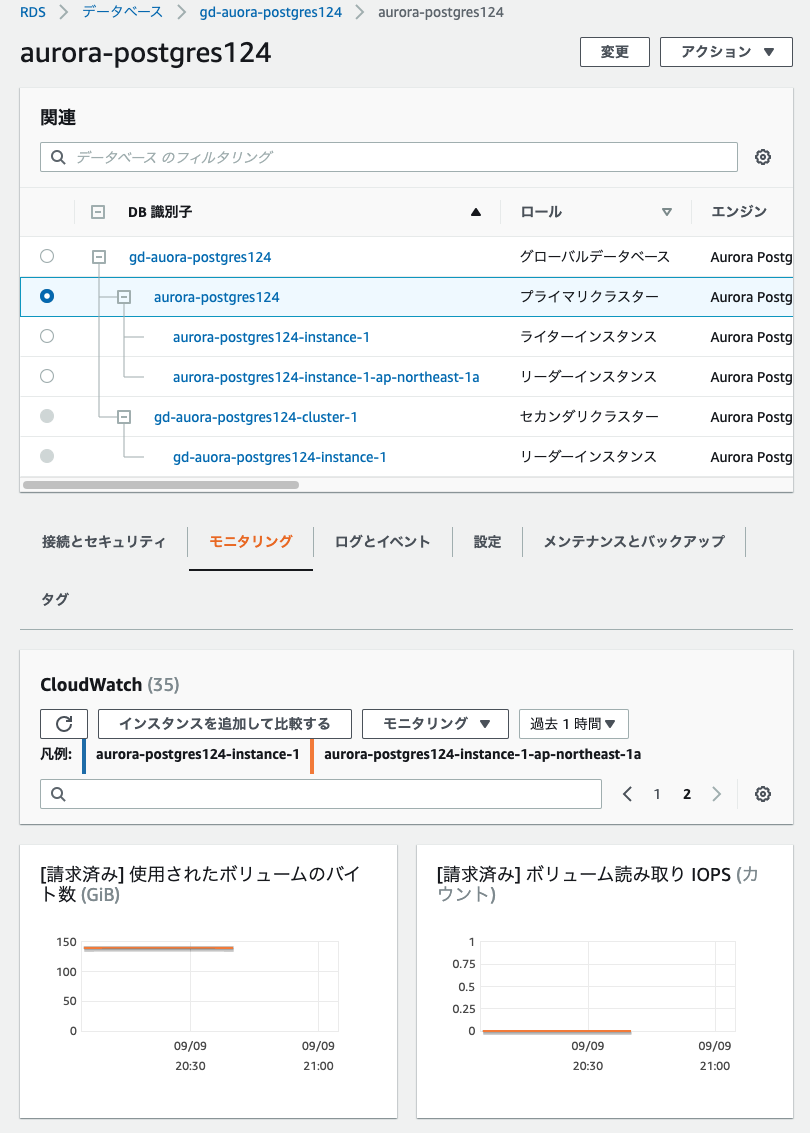The height and width of the screenshot is (1133, 810).
Task: Select aurora-postgres124-instance-1 writer radio button
Action: [x=47, y=336]
